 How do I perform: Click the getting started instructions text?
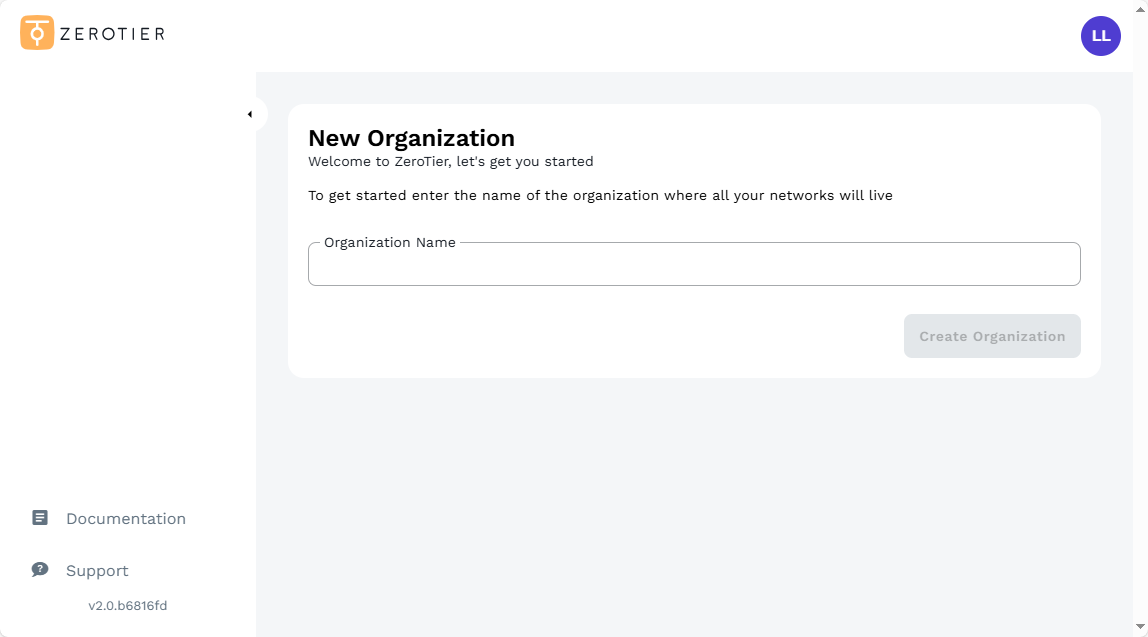601,195
